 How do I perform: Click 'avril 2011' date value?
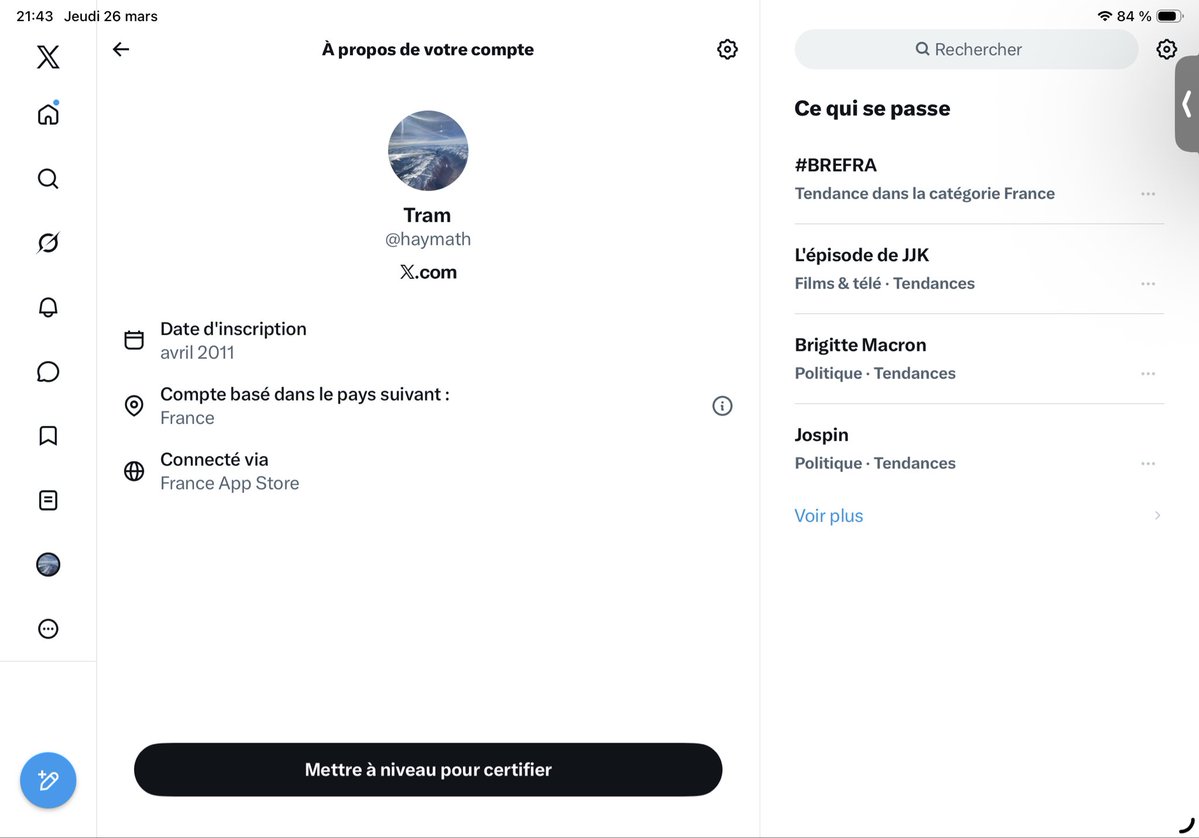[x=197, y=352]
